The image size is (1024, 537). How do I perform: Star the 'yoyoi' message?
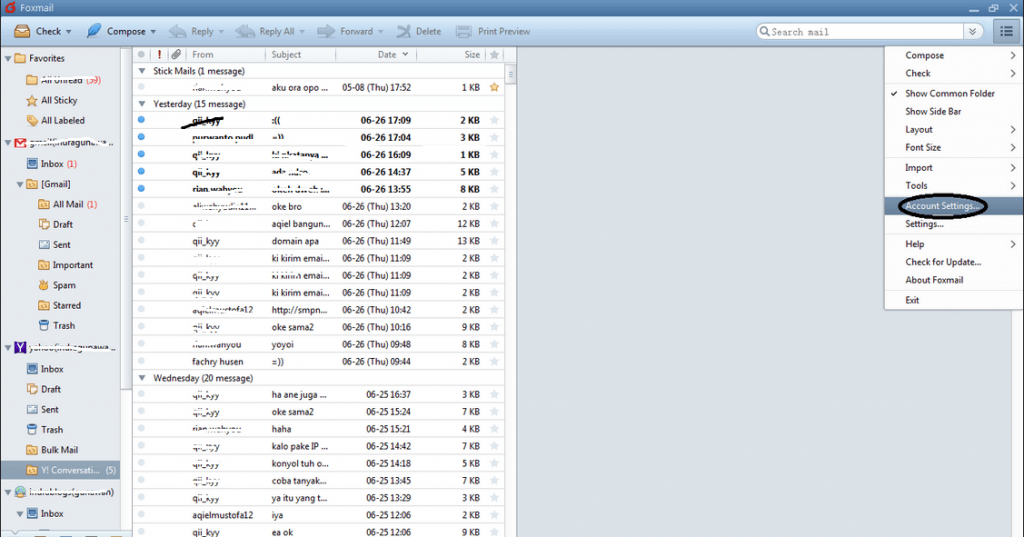point(494,344)
